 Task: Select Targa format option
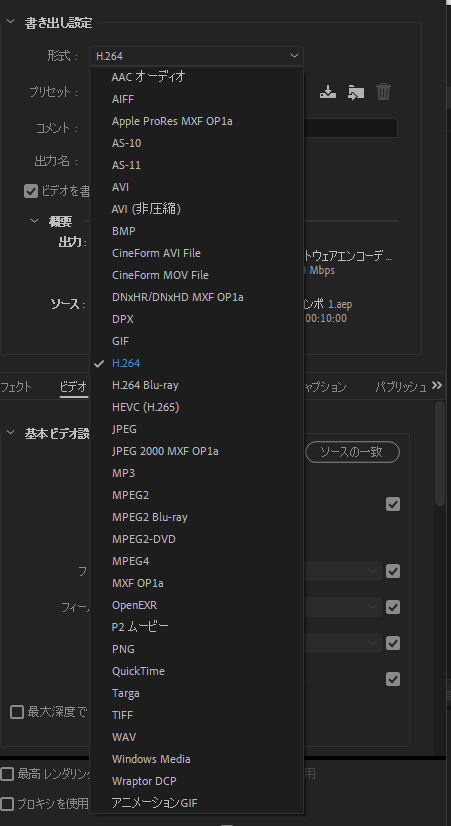(x=196, y=693)
